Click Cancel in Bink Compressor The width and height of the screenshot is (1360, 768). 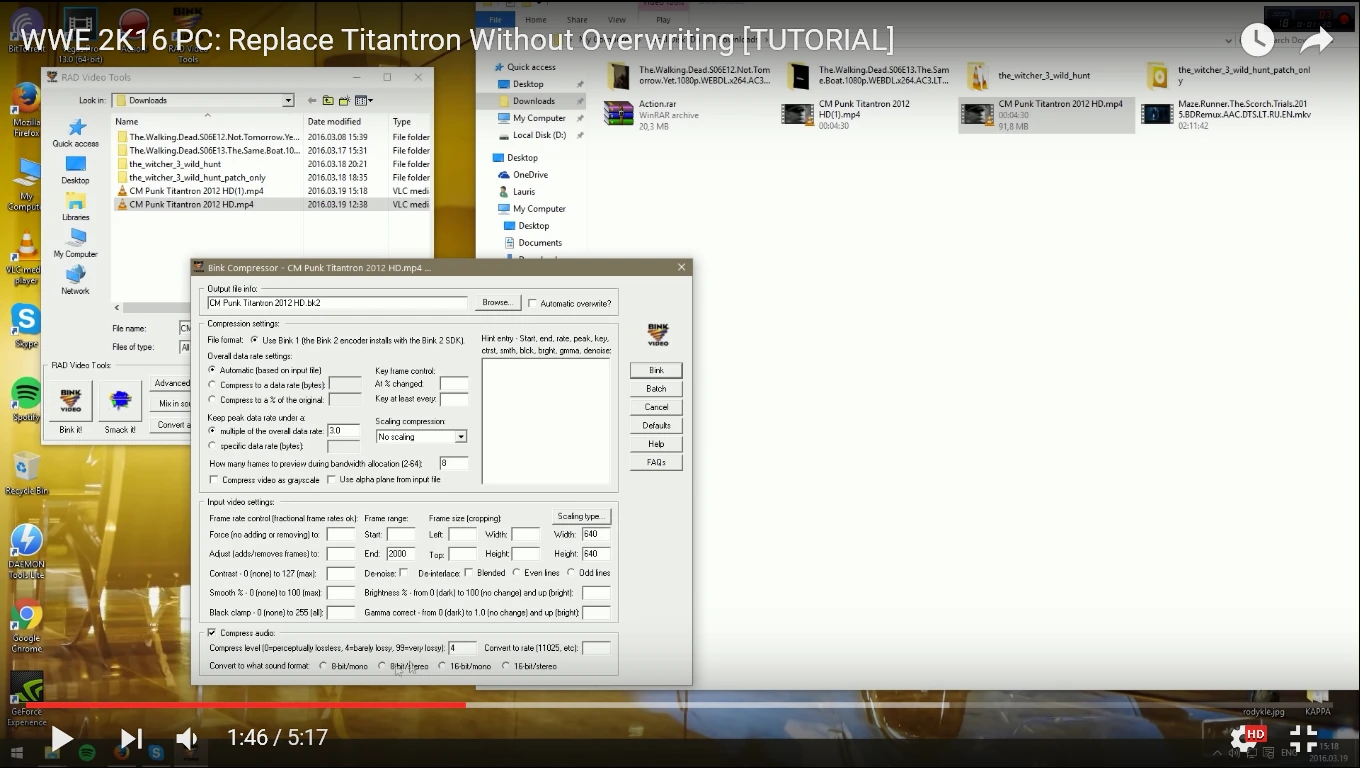click(x=656, y=407)
